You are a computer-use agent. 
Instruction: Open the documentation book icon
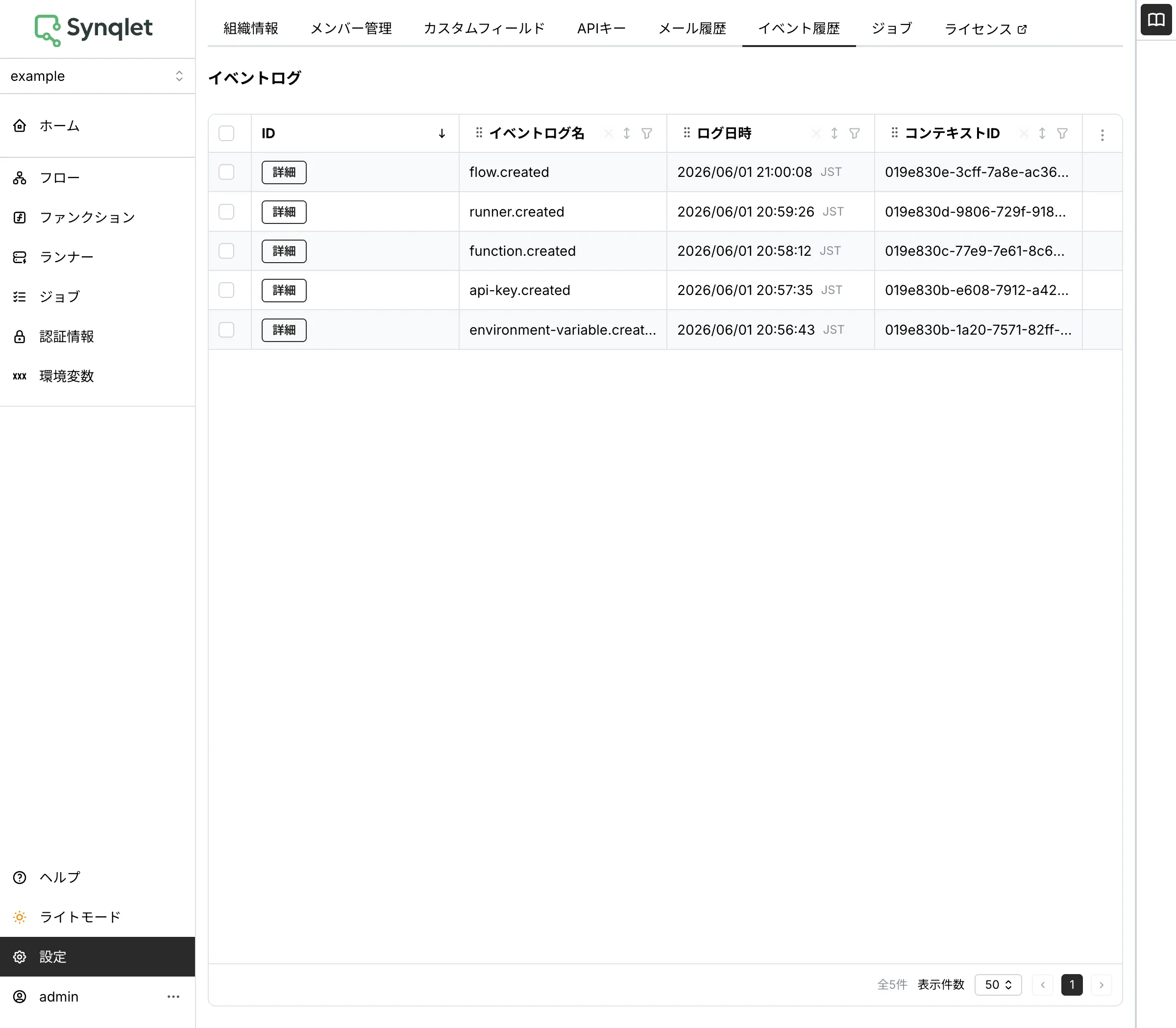(1156, 20)
